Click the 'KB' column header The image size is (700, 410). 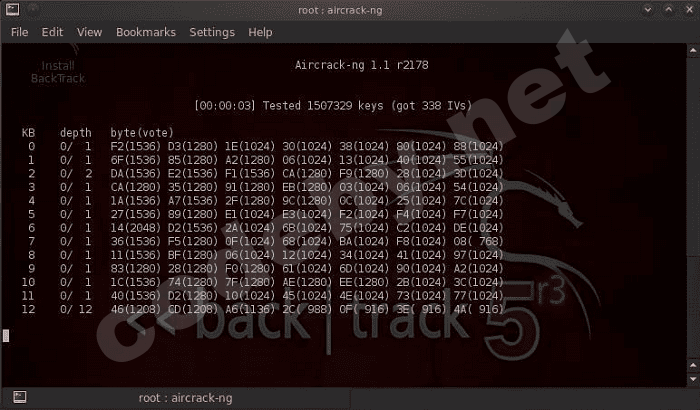tap(28, 133)
